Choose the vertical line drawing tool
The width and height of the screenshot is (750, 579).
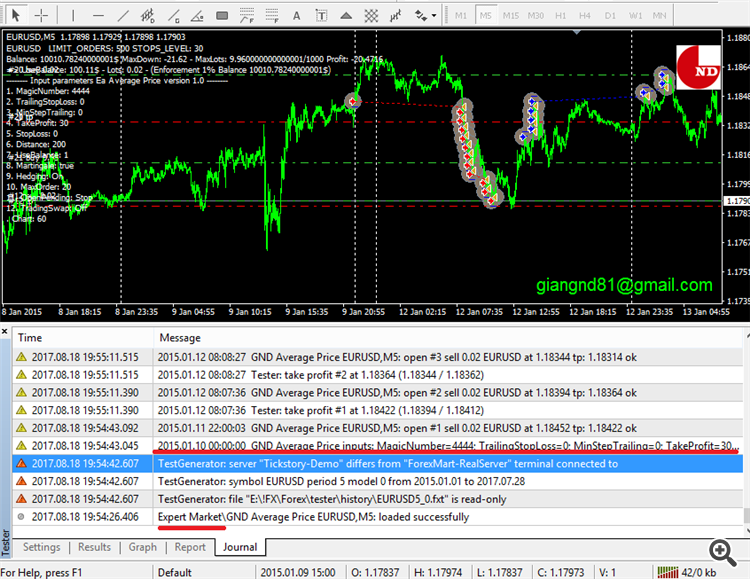pos(73,16)
